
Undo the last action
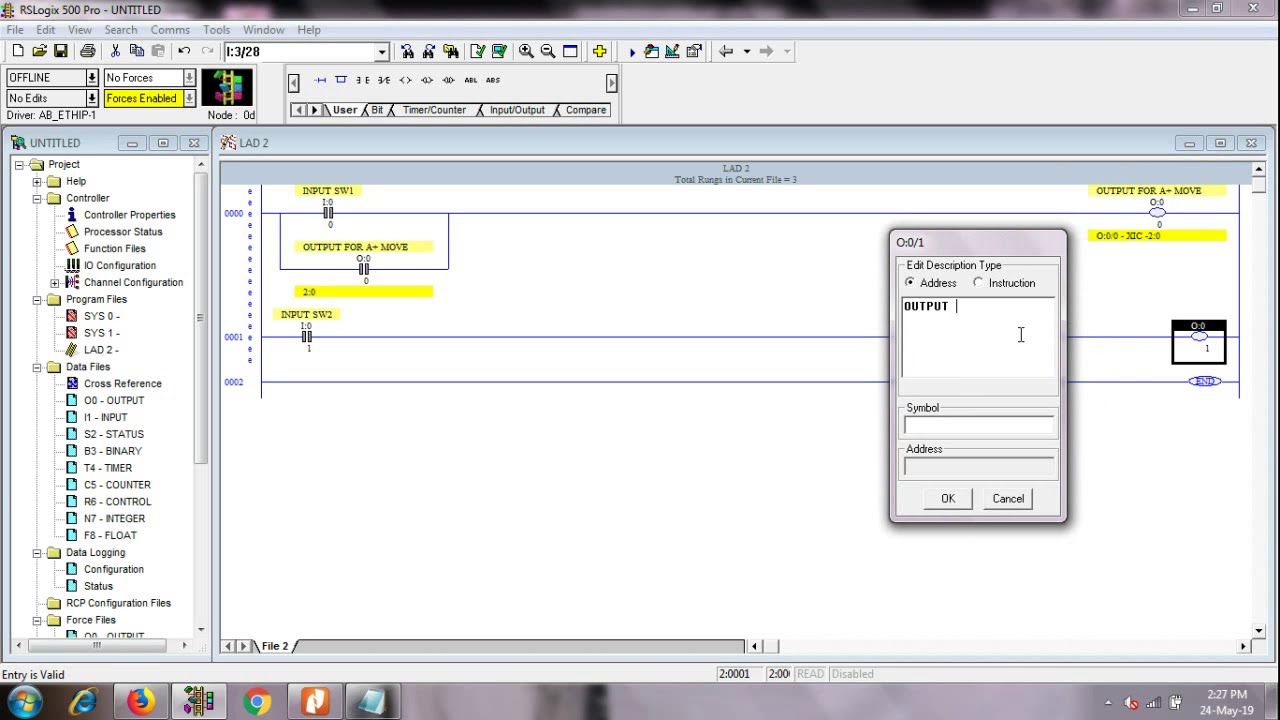(x=184, y=51)
